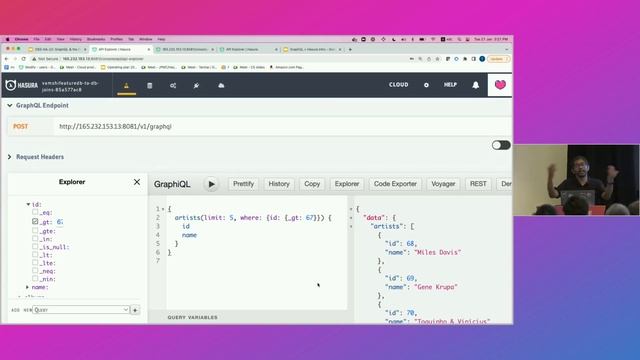The width and height of the screenshot is (640, 360).
Task: Open the Remote Schemas plug icon
Action: [x=196, y=85]
